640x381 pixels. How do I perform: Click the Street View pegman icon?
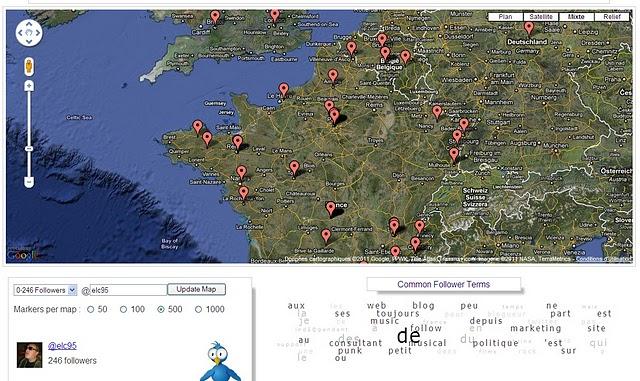(29, 67)
